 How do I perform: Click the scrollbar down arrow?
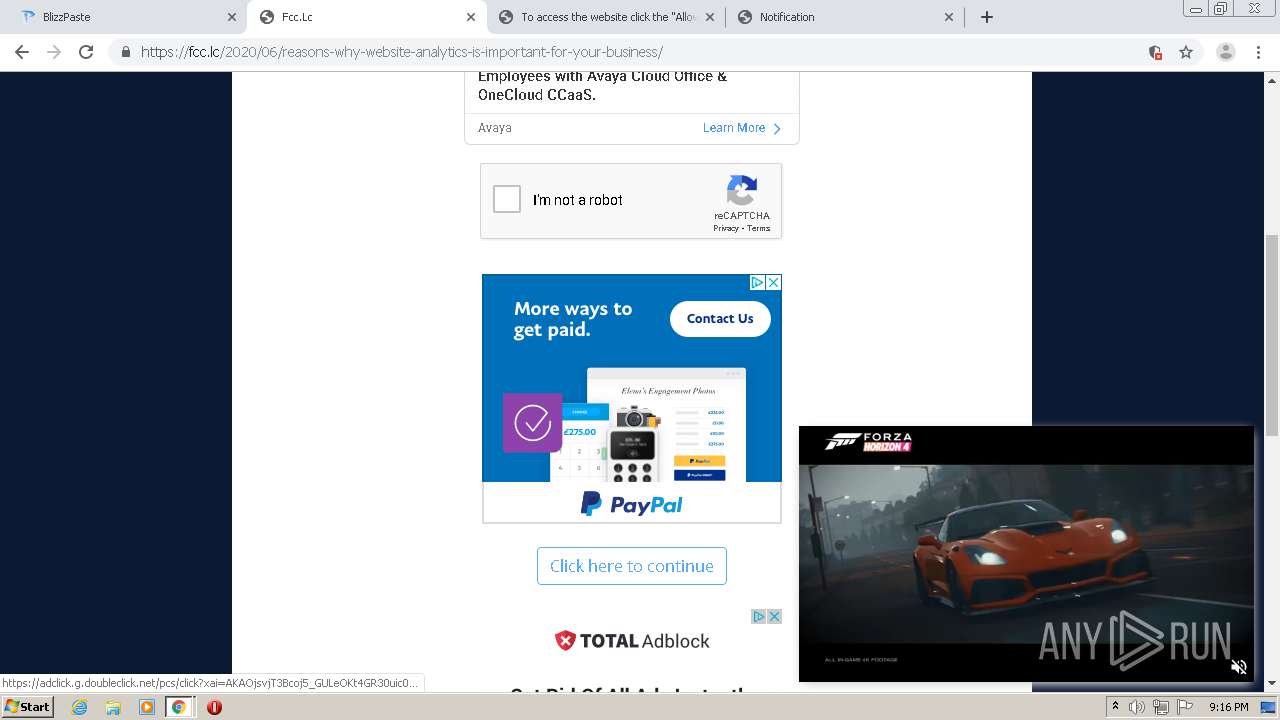1272,684
